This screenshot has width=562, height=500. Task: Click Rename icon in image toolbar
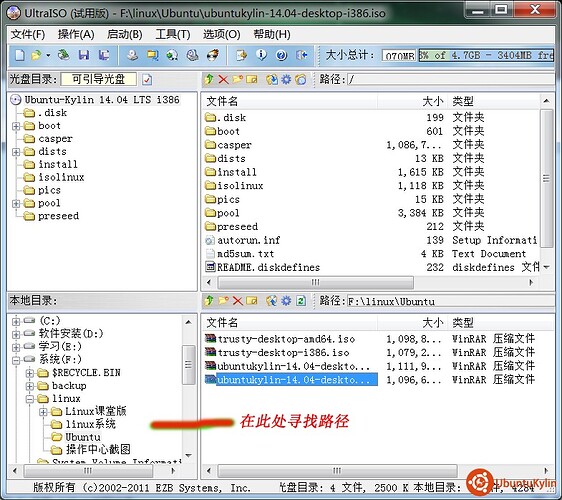(252, 79)
